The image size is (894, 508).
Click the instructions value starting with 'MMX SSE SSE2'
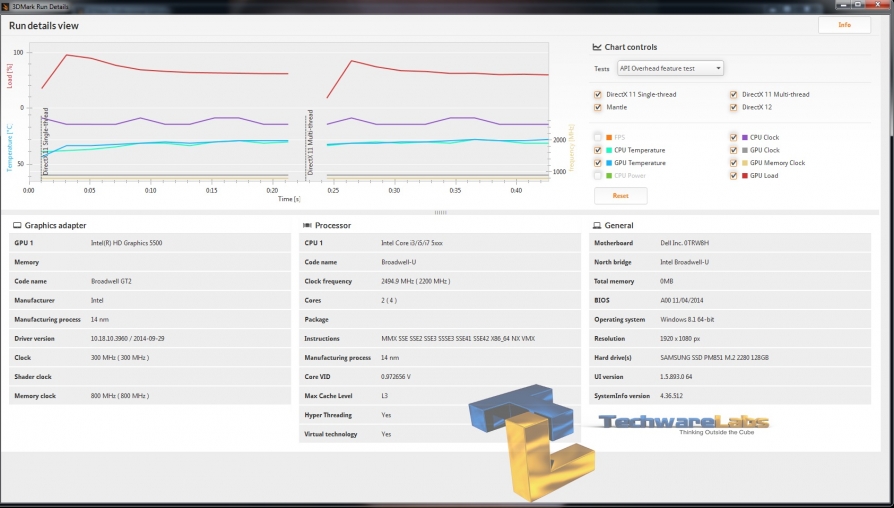click(x=458, y=339)
